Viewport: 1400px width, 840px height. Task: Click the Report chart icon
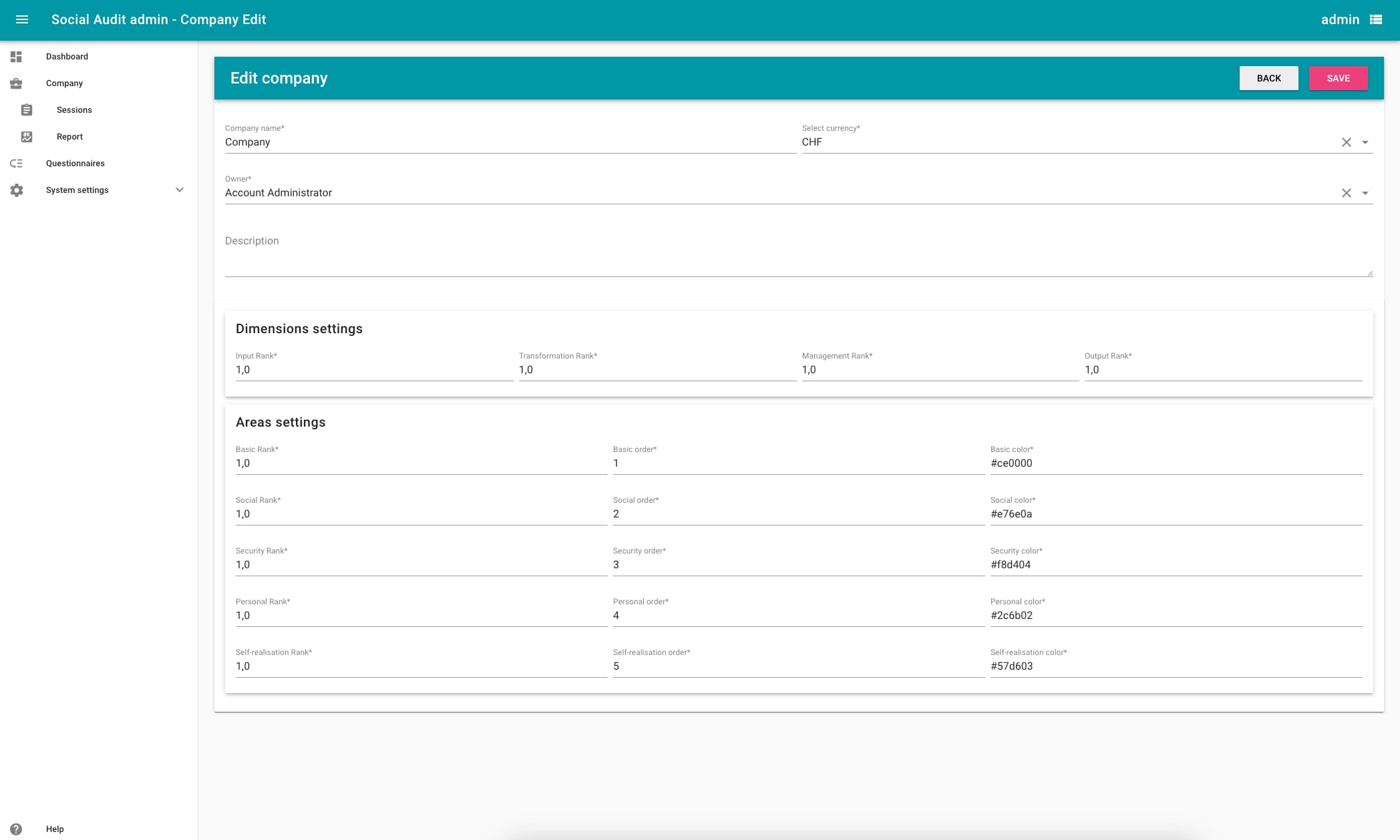(x=27, y=137)
